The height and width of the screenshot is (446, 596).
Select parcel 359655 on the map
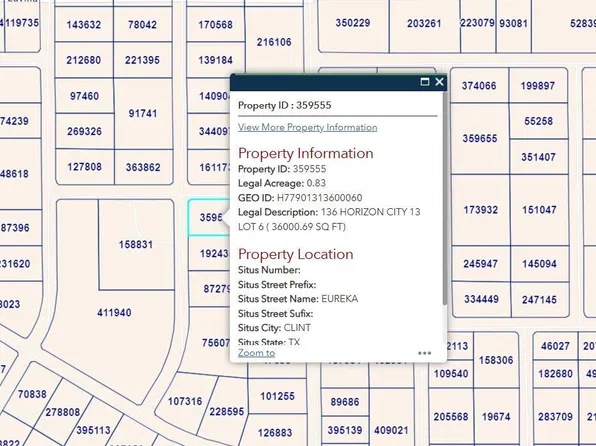pyautogui.click(x=480, y=138)
